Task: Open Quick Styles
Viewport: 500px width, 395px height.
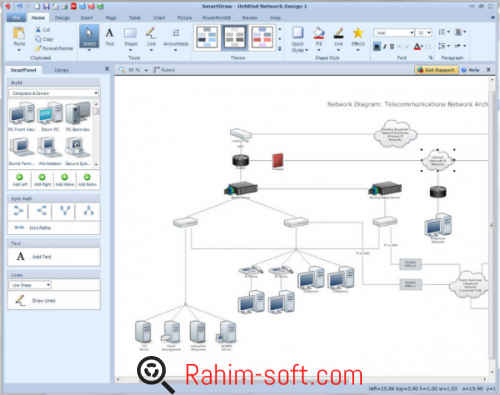Action: point(298,39)
